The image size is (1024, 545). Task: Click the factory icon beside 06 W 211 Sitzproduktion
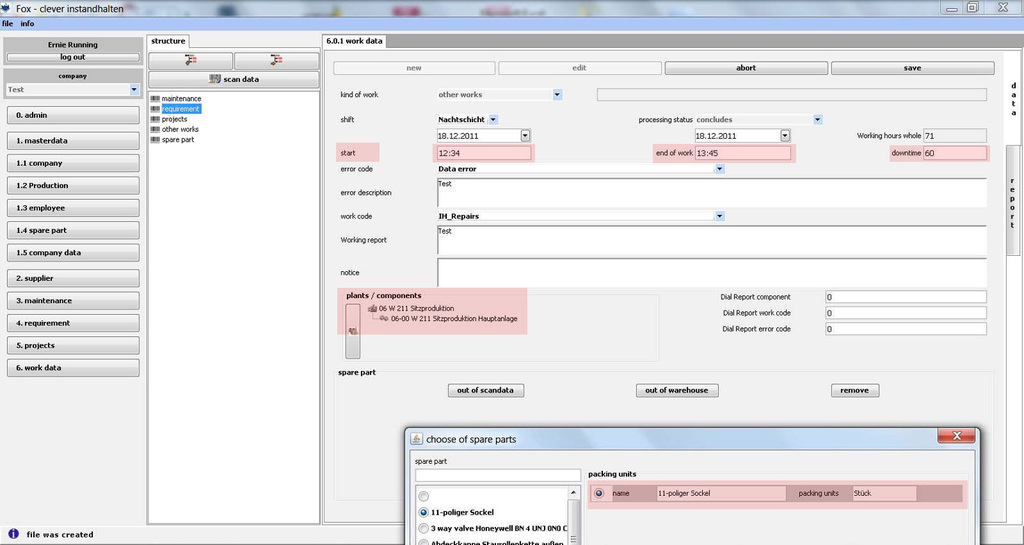click(372, 309)
